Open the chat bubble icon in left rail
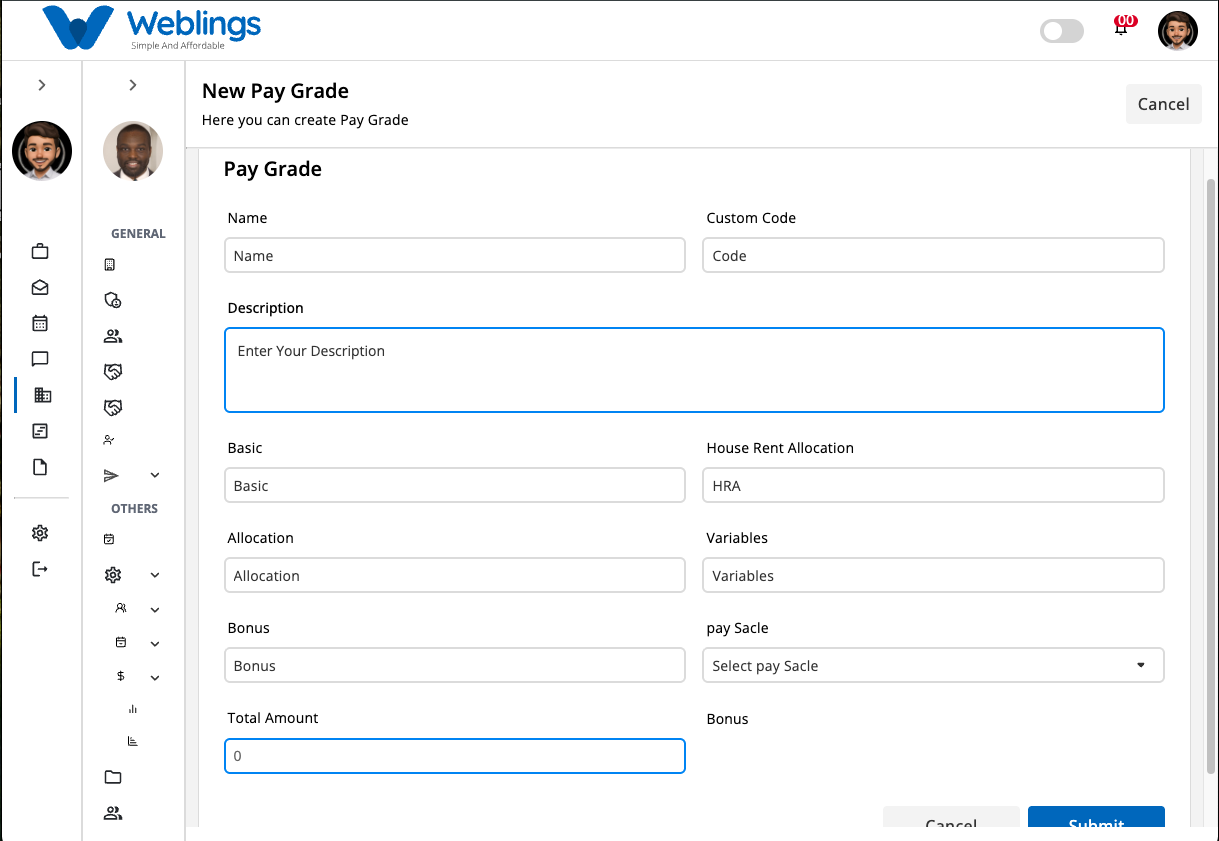Viewport: 1219px width, 841px height. pyautogui.click(x=40, y=359)
